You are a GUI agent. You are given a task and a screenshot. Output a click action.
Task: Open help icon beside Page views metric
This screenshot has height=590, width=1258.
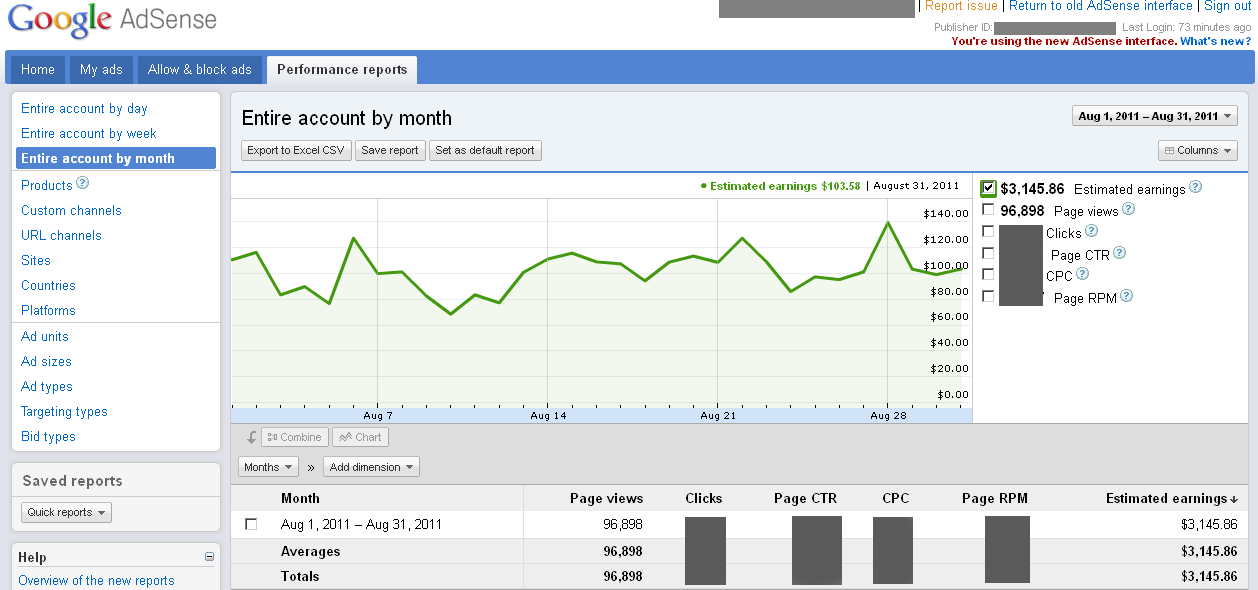[1128, 209]
